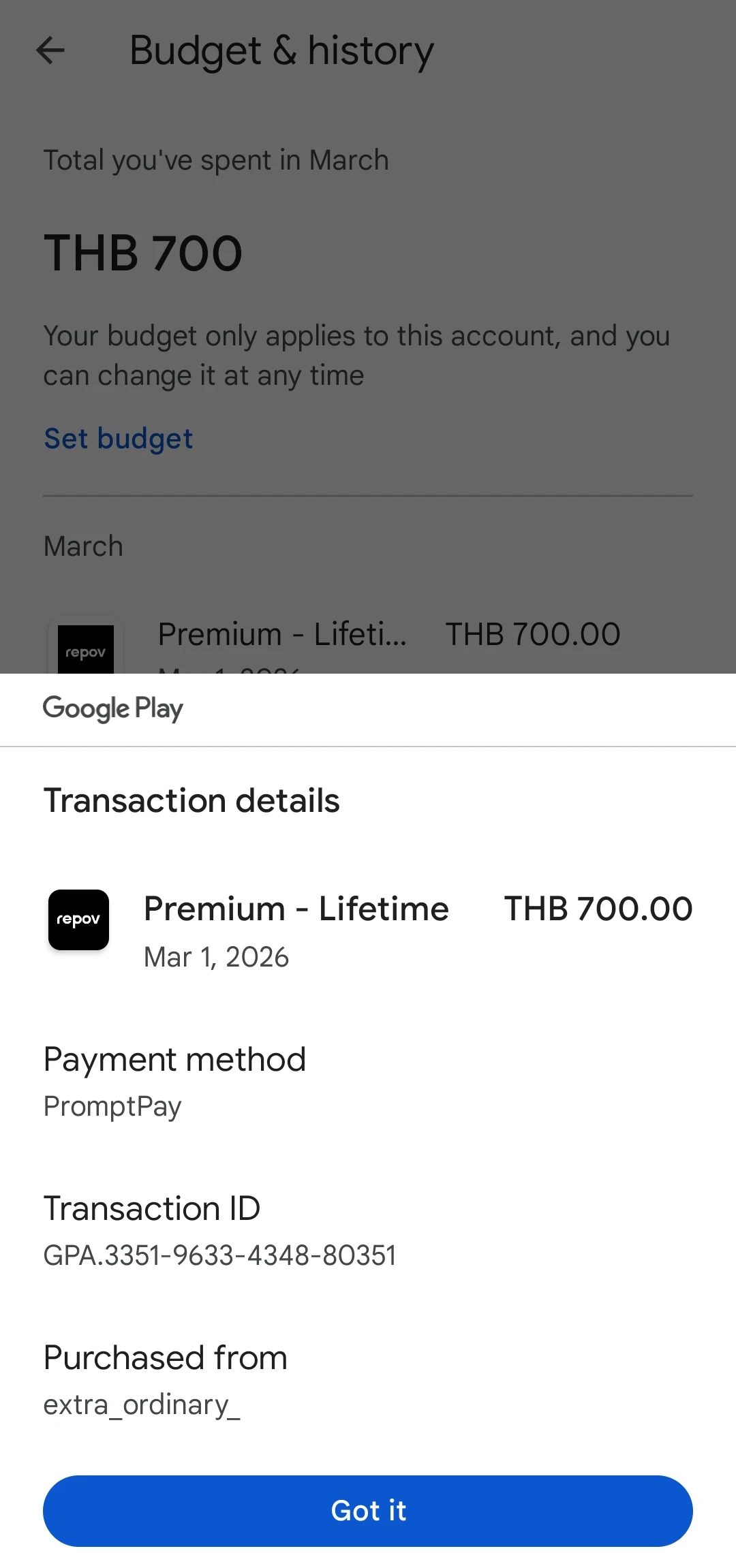Tap the Purchased from label
This screenshot has height=1568, width=736.
pos(165,1358)
